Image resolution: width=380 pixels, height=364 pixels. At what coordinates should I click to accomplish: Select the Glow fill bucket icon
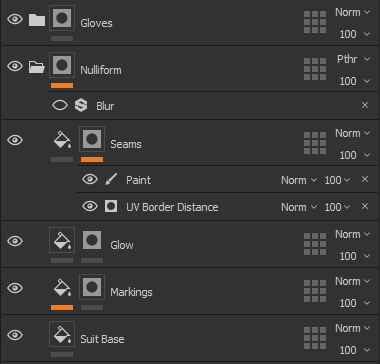[x=62, y=240]
